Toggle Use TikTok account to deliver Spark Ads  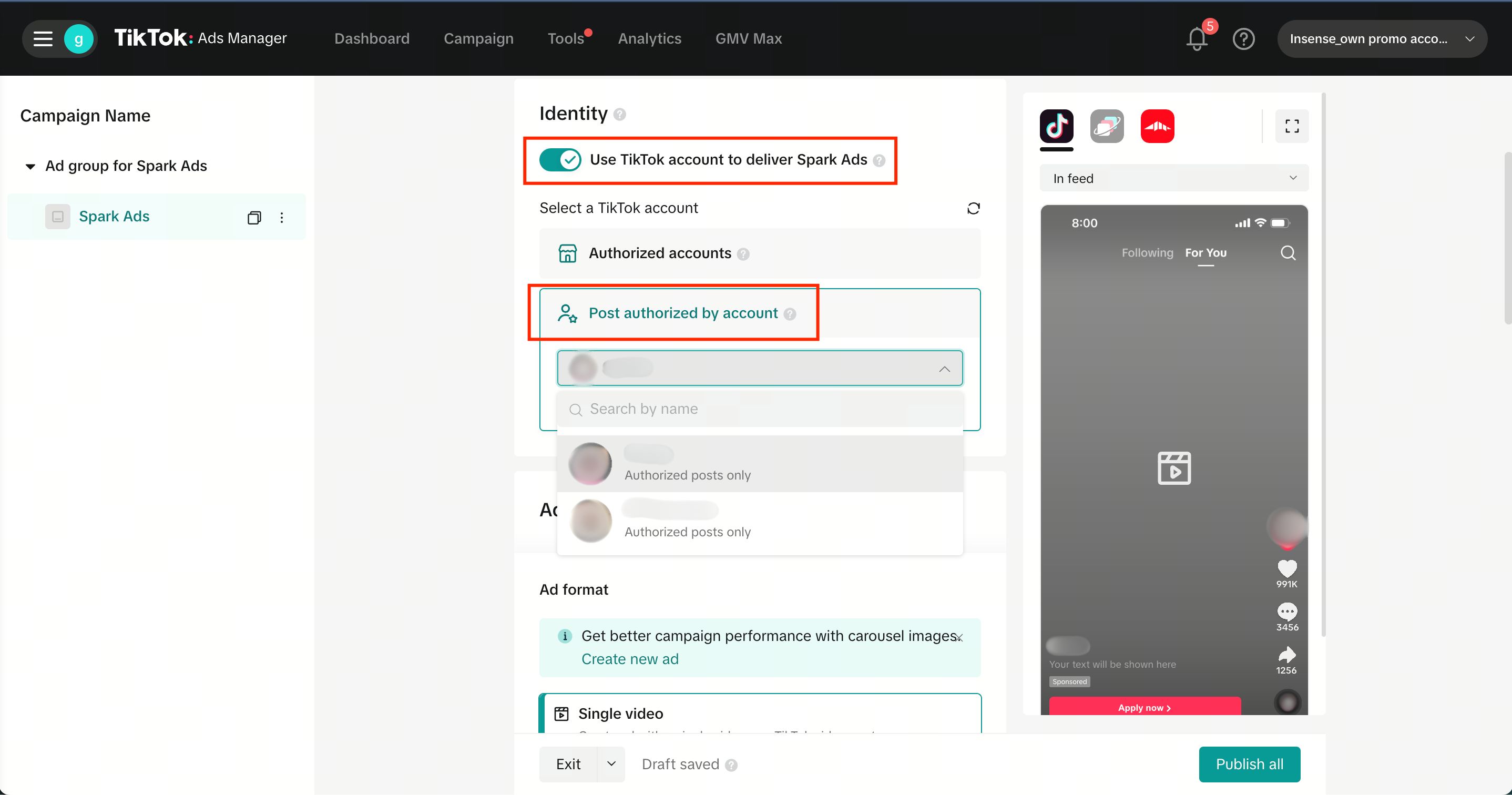tap(560, 160)
